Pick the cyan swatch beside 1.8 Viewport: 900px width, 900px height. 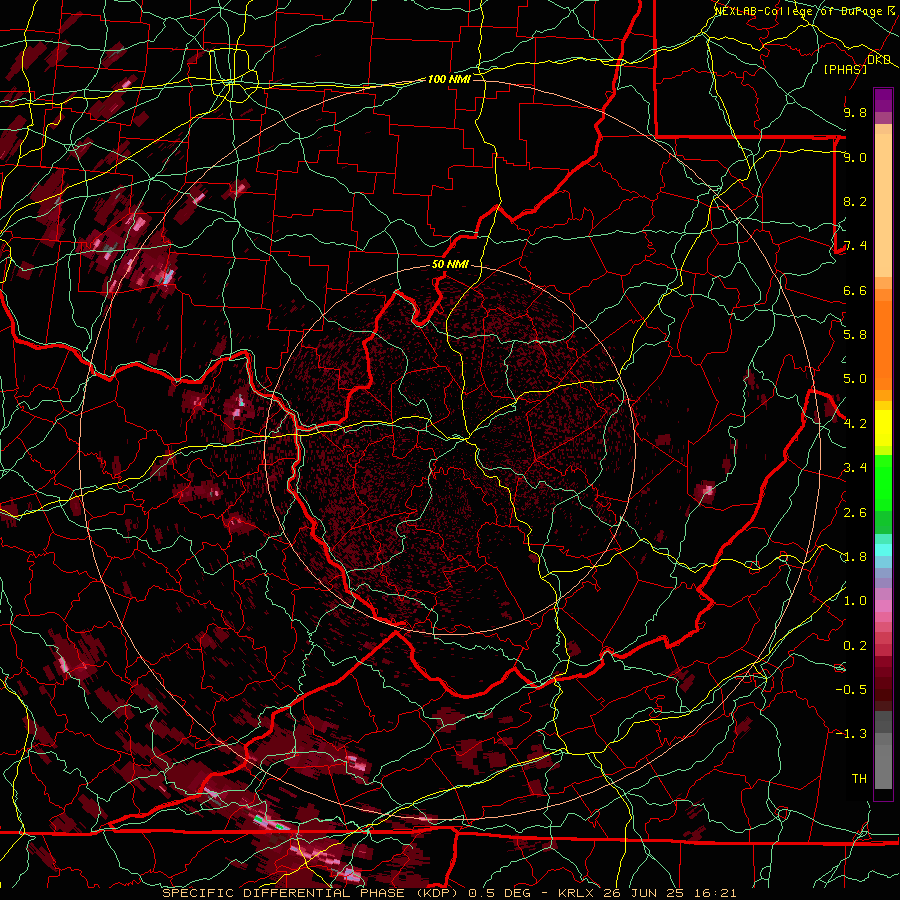pos(883,550)
